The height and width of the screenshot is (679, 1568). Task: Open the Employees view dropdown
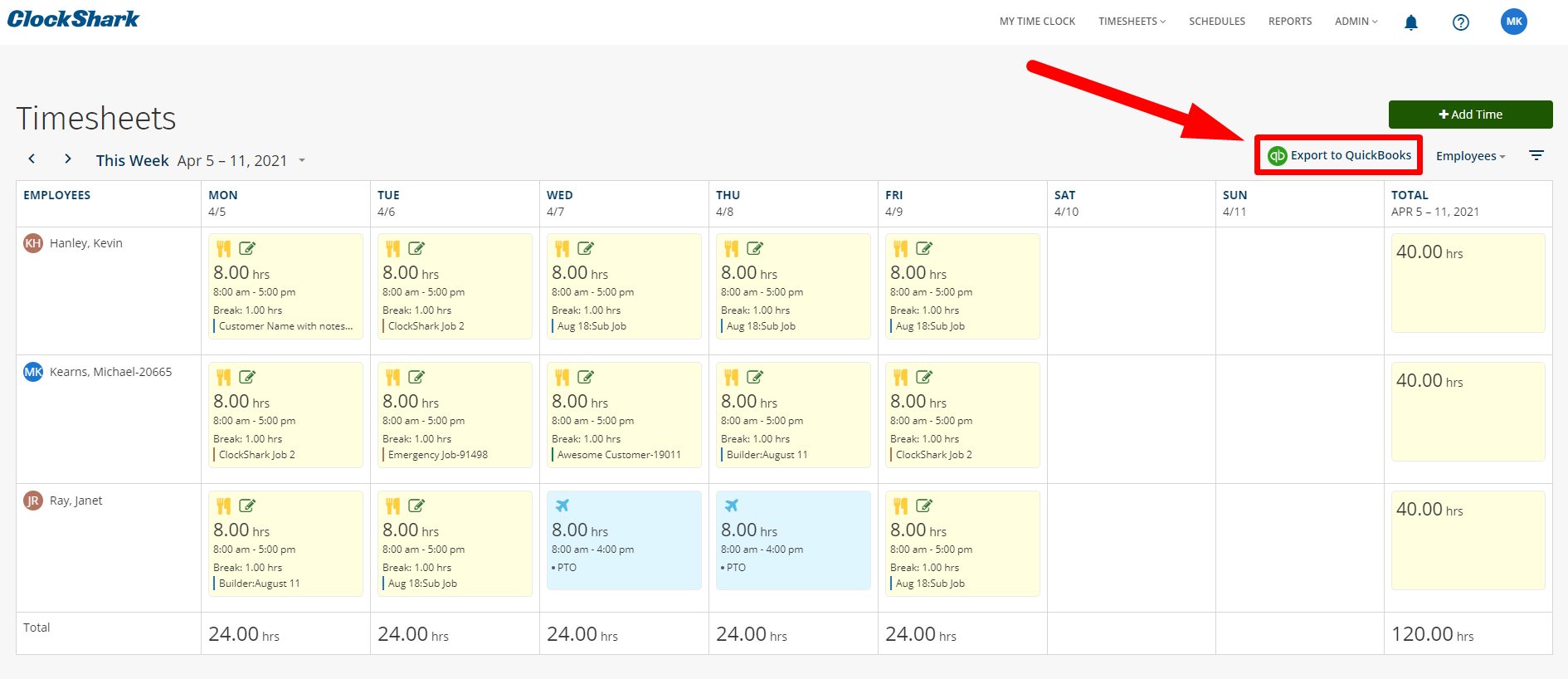(1470, 156)
